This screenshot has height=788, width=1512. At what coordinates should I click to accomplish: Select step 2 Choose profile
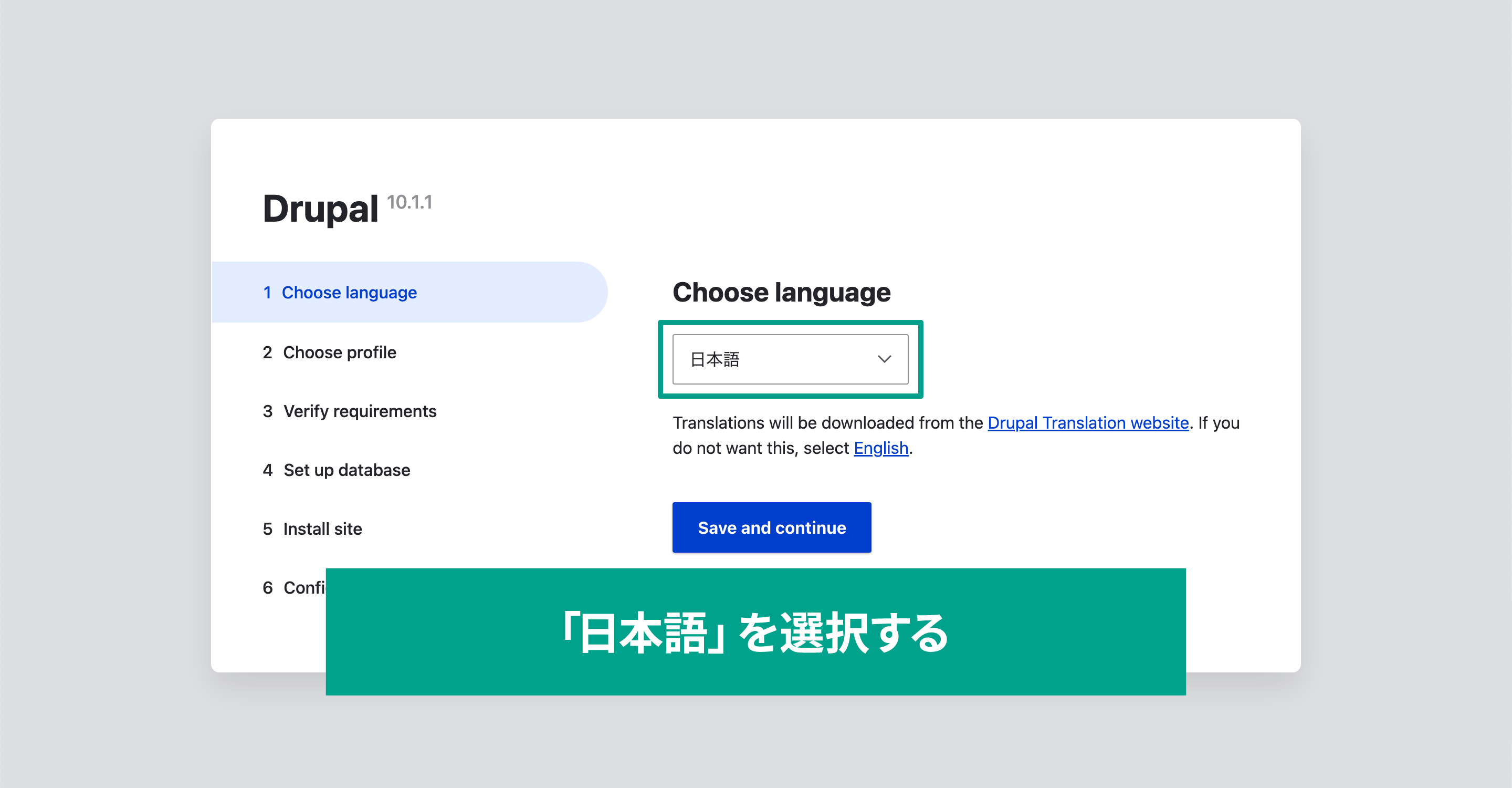pos(338,352)
